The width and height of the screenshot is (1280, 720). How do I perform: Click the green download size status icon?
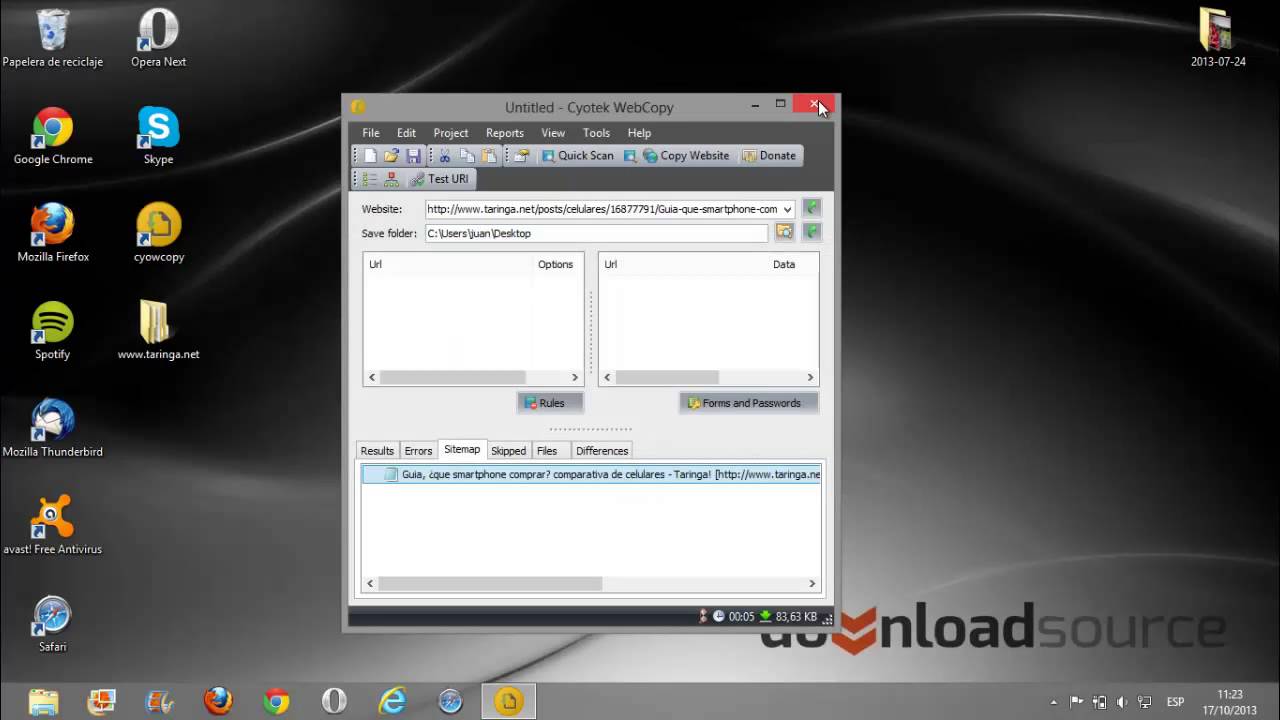[766, 617]
